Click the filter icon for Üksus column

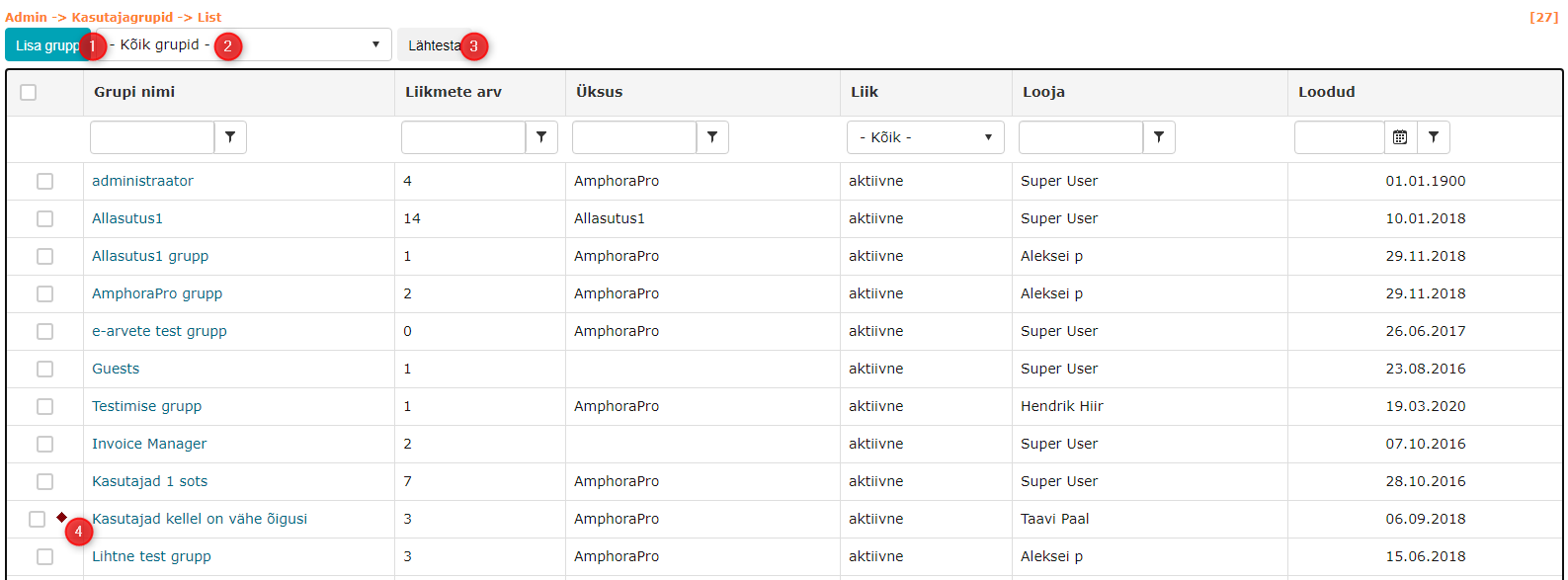coord(712,137)
